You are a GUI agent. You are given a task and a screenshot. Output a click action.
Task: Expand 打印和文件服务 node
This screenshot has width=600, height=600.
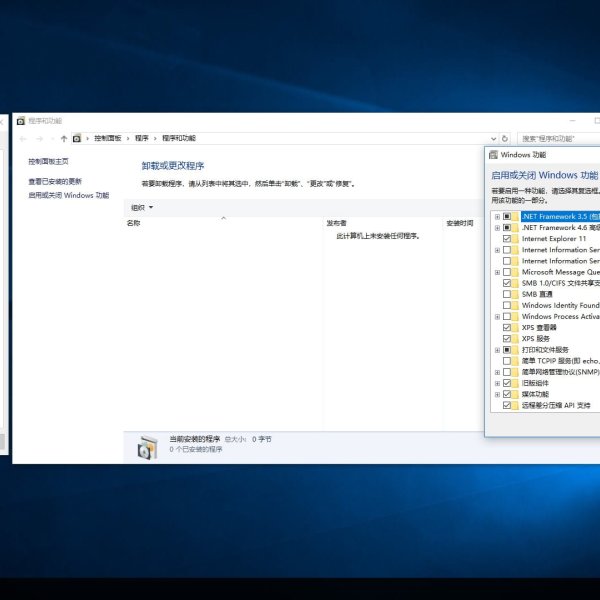click(497, 350)
